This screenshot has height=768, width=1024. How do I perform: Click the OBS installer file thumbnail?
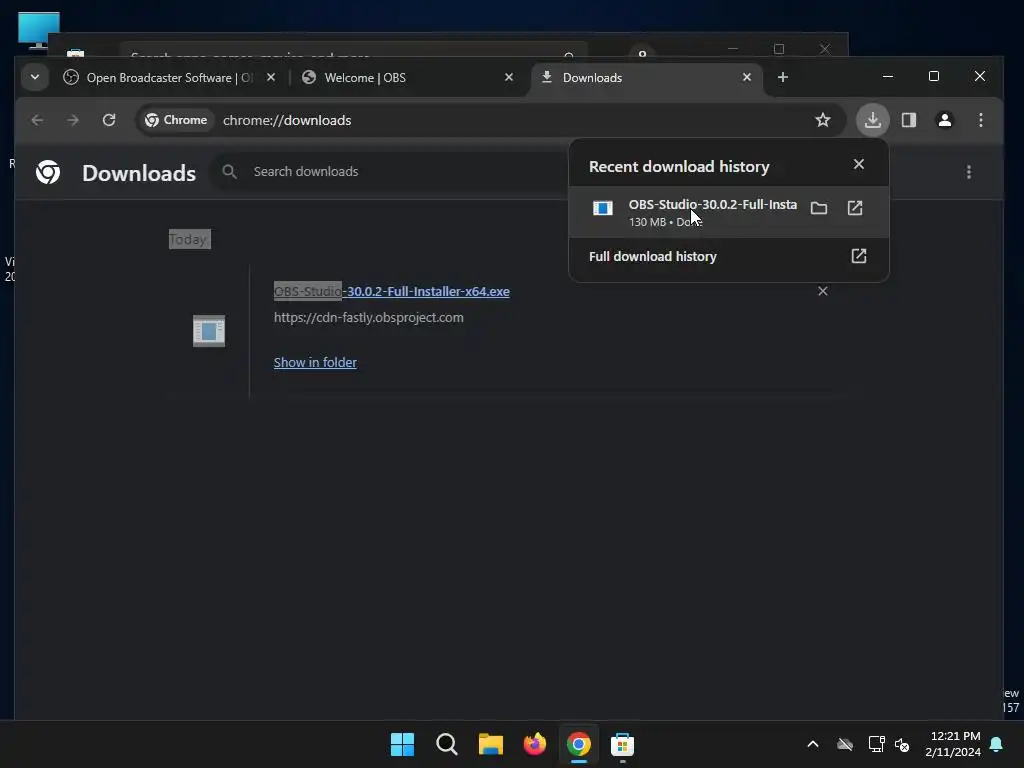pos(209,331)
